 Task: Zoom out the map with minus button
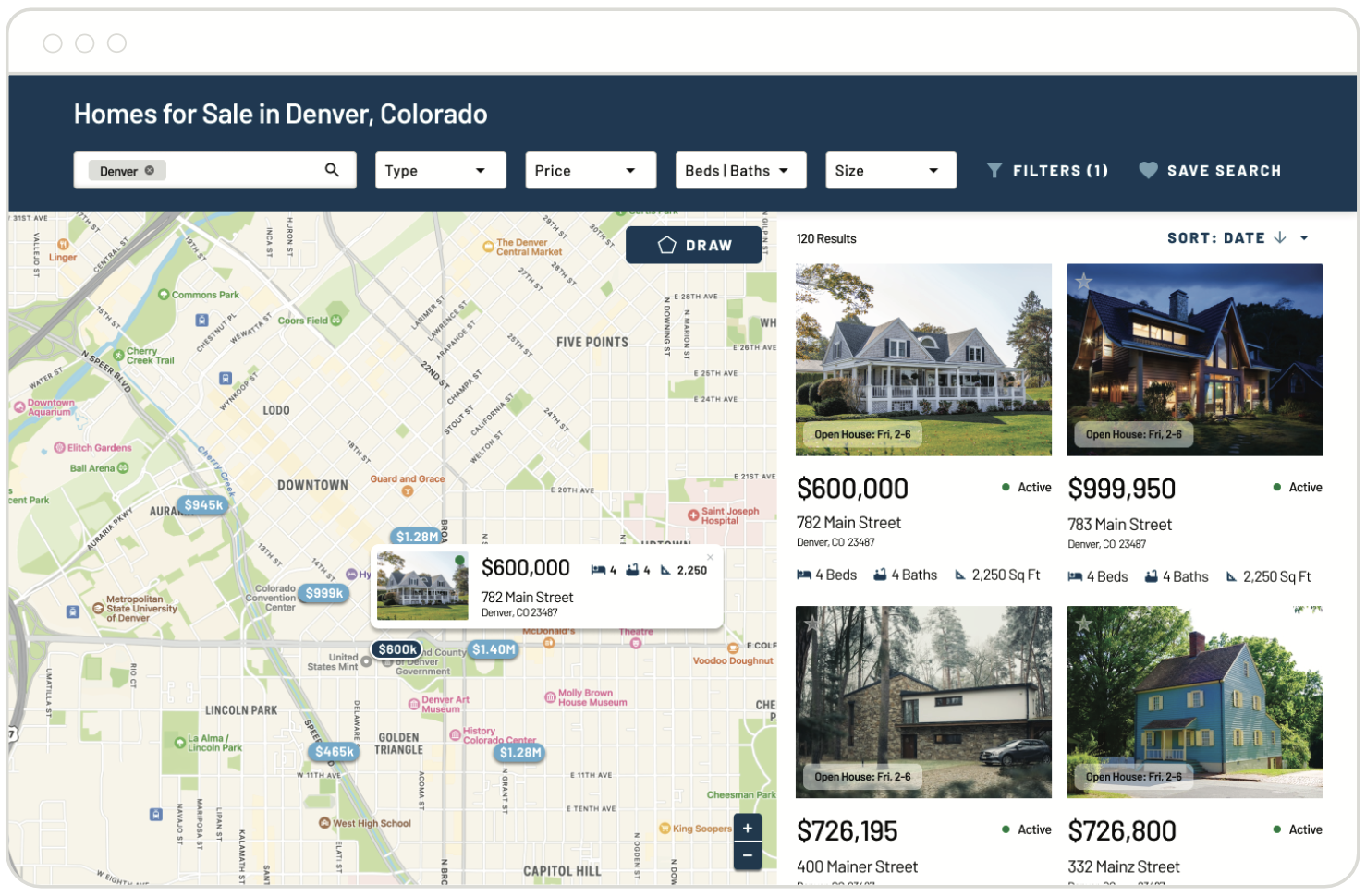pos(748,856)
